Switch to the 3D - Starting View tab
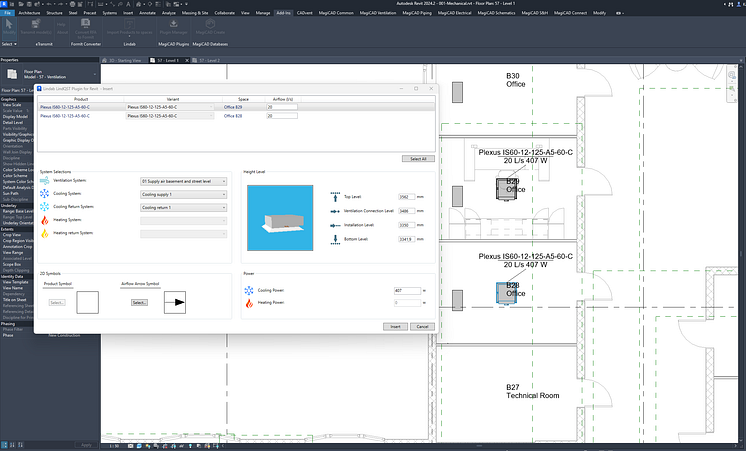 [125, 60]
